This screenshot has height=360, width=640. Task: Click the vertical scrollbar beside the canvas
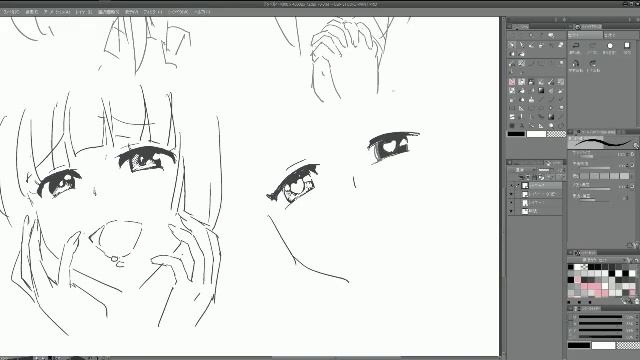(x=503, y=186)
